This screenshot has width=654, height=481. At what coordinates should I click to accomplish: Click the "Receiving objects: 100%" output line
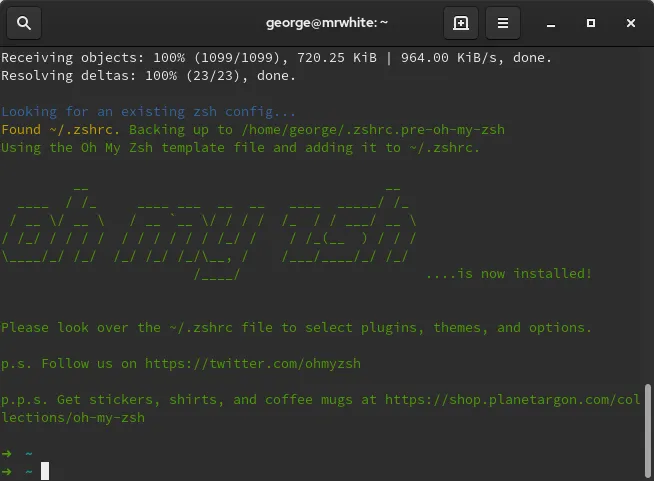(276, 57)
